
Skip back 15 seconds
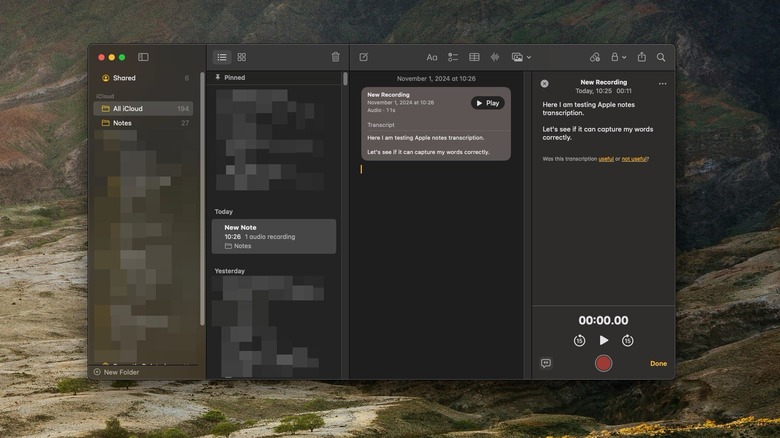point(579,340)
